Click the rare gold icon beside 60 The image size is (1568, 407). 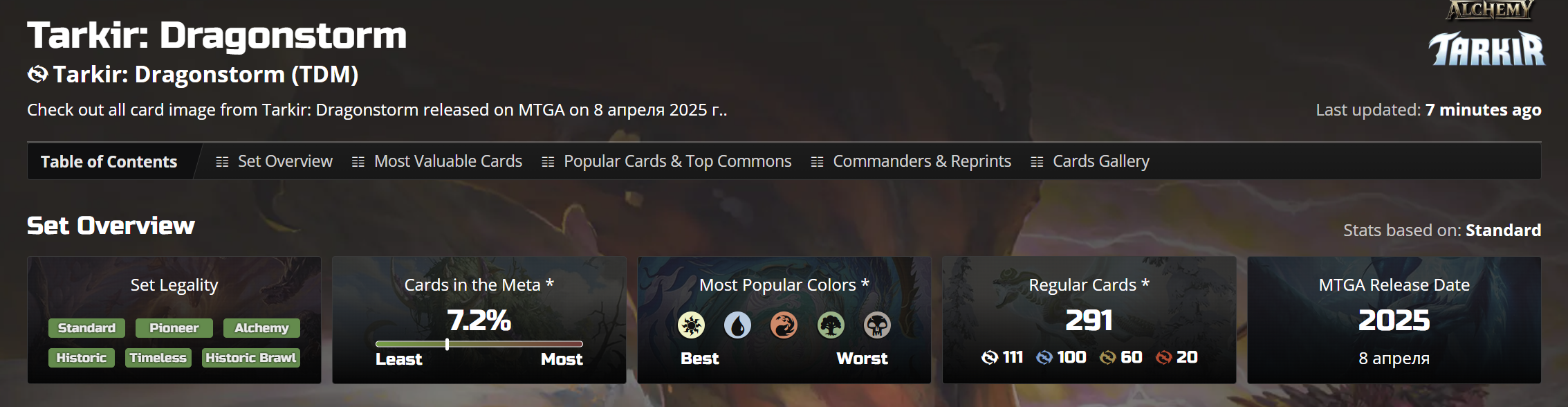point(1108,357)
